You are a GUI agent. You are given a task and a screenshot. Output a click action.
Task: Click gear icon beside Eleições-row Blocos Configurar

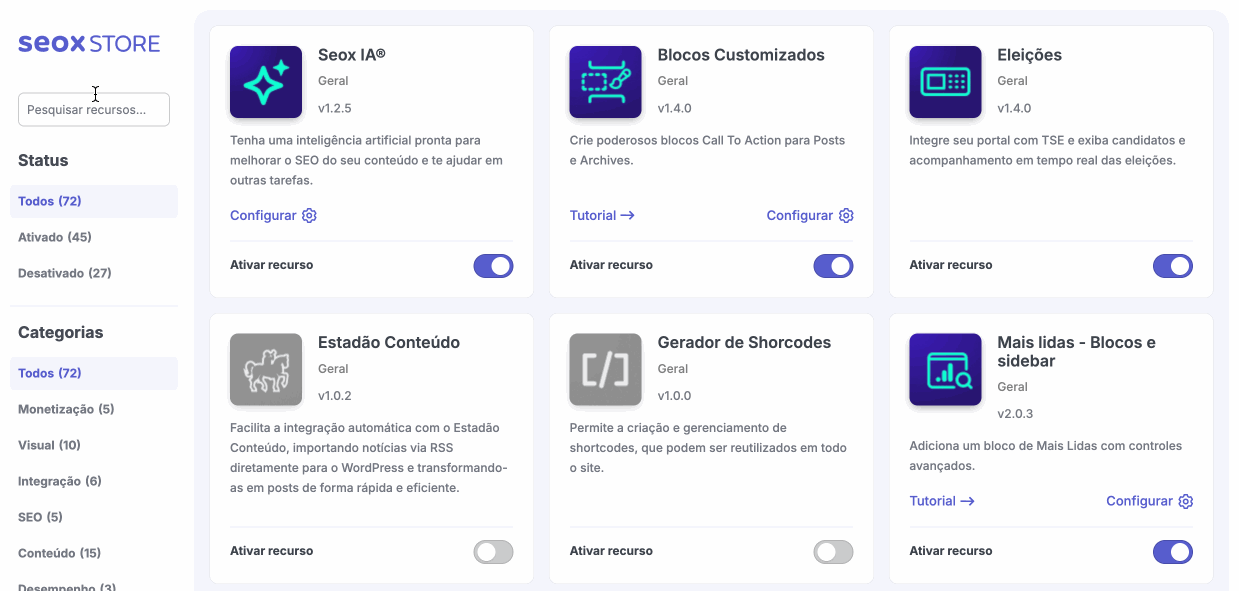(846, 216)
